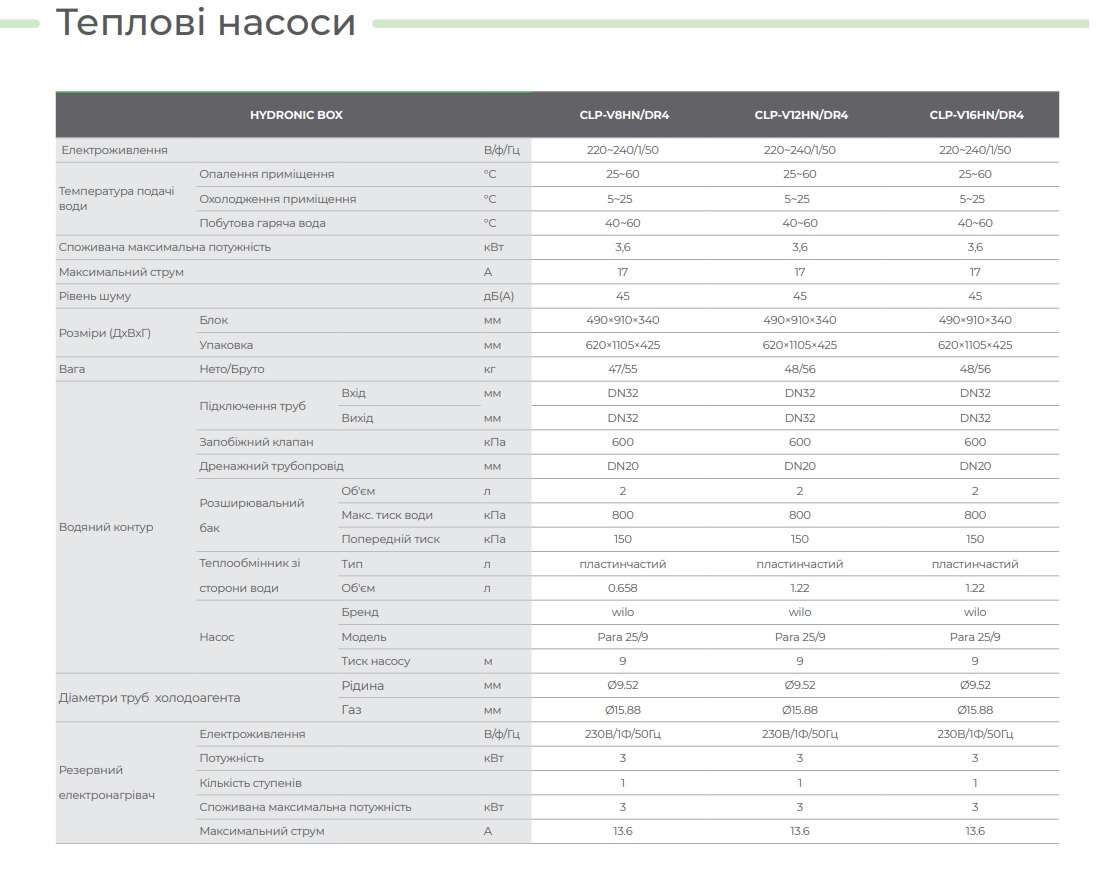Click the CLP-V8HN/DR4 column header

tap(624, 115)
